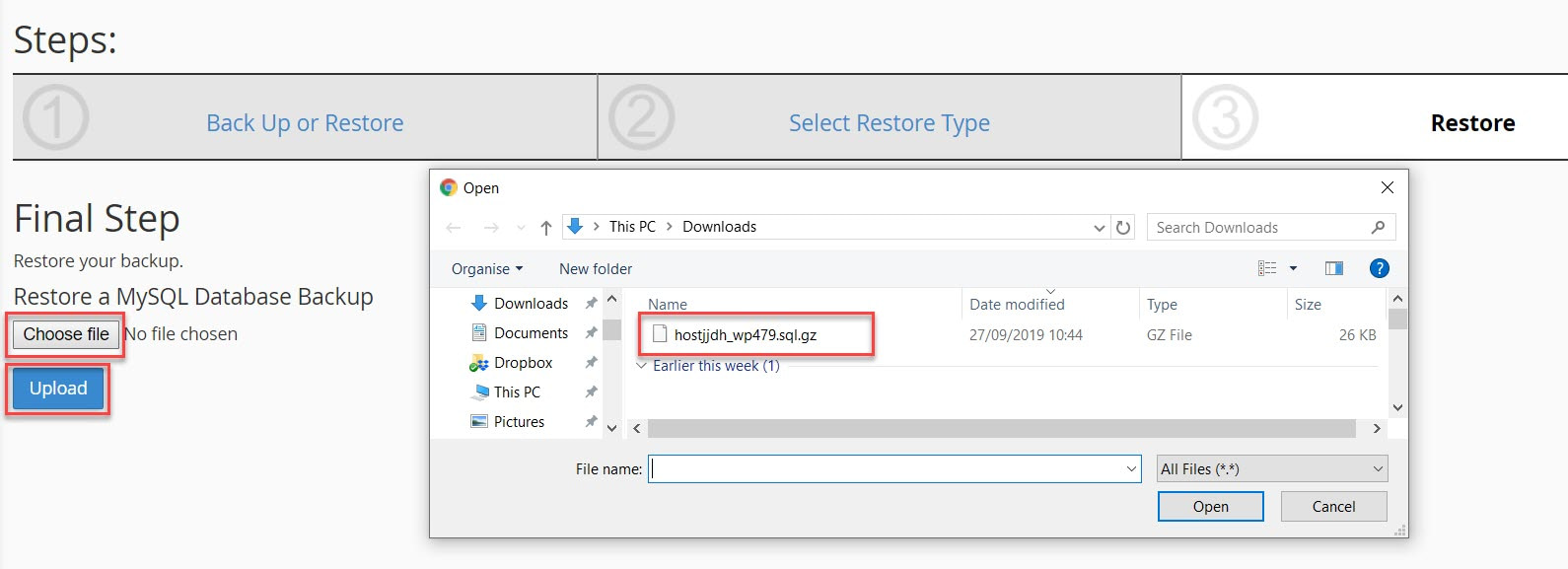This screenshot has width=1568, height=569.
Task: Click the Downloads breadcrumb in address bar
Action: [719, 227]
